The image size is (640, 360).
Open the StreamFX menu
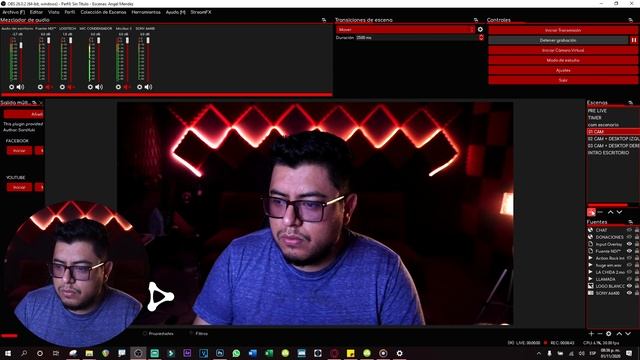pyautogui.click(x=201, y=12)
